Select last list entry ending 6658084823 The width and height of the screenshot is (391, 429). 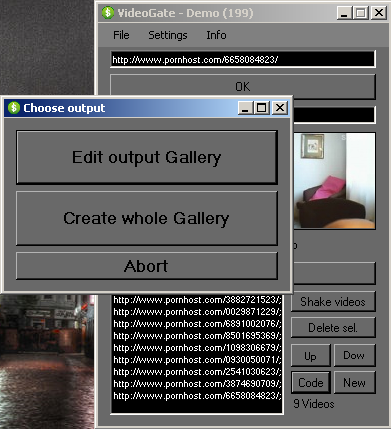(x=197, y=396)
